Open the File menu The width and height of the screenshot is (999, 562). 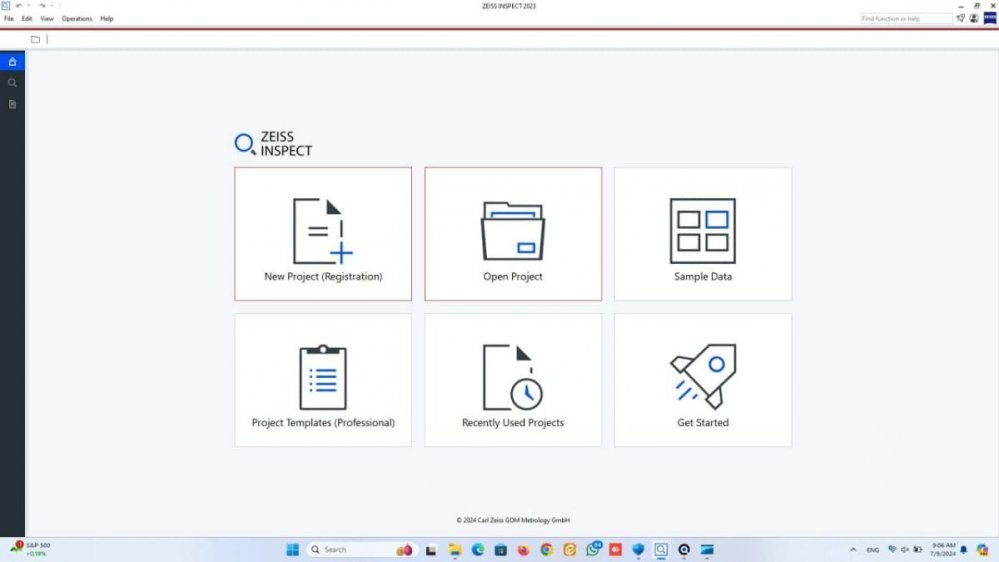9,19
